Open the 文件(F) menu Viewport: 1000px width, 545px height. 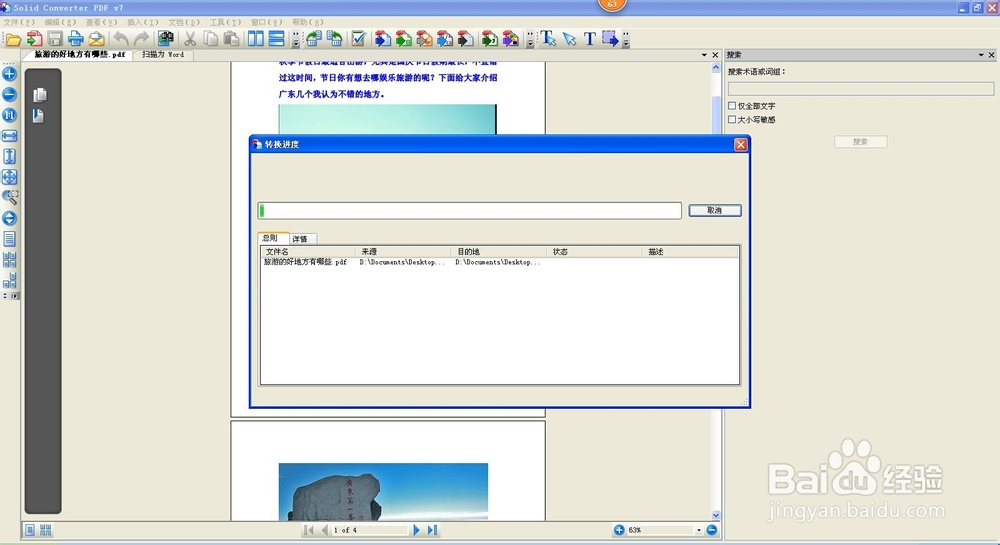coord(18,22)
